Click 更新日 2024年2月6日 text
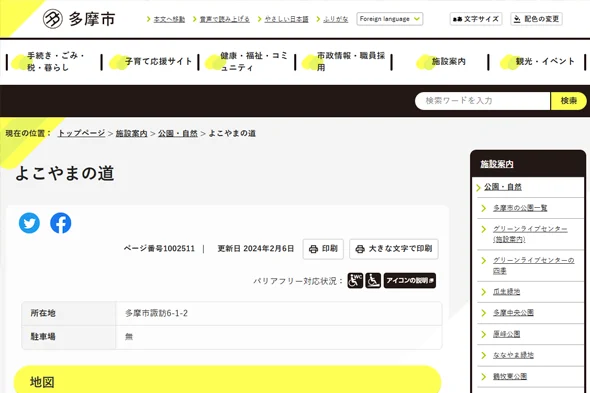This screenshot has height=393, width=590. [x=256, y=249]
